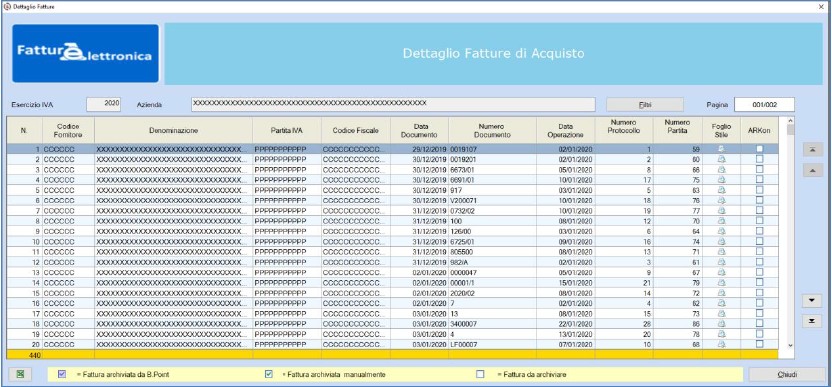Click the Partita IVA column header

pos(287,131)
